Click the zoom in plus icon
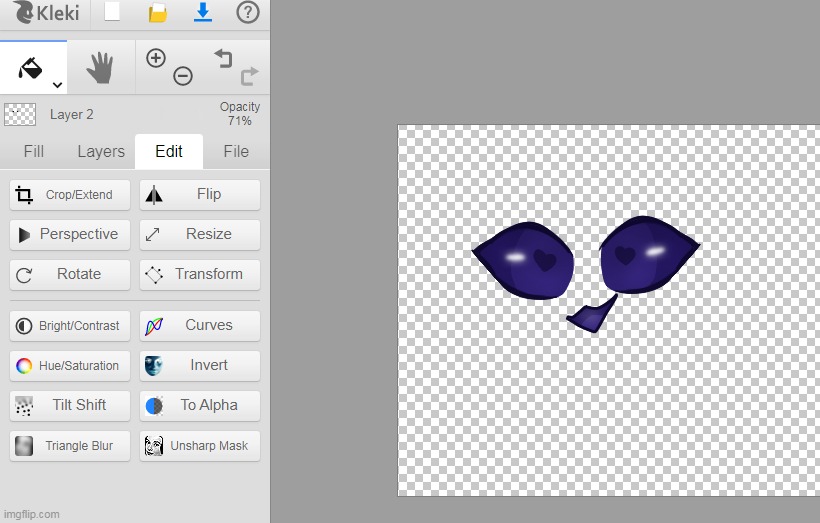The height and width of the screenshot is (523, 820). [x=156, y=58]
